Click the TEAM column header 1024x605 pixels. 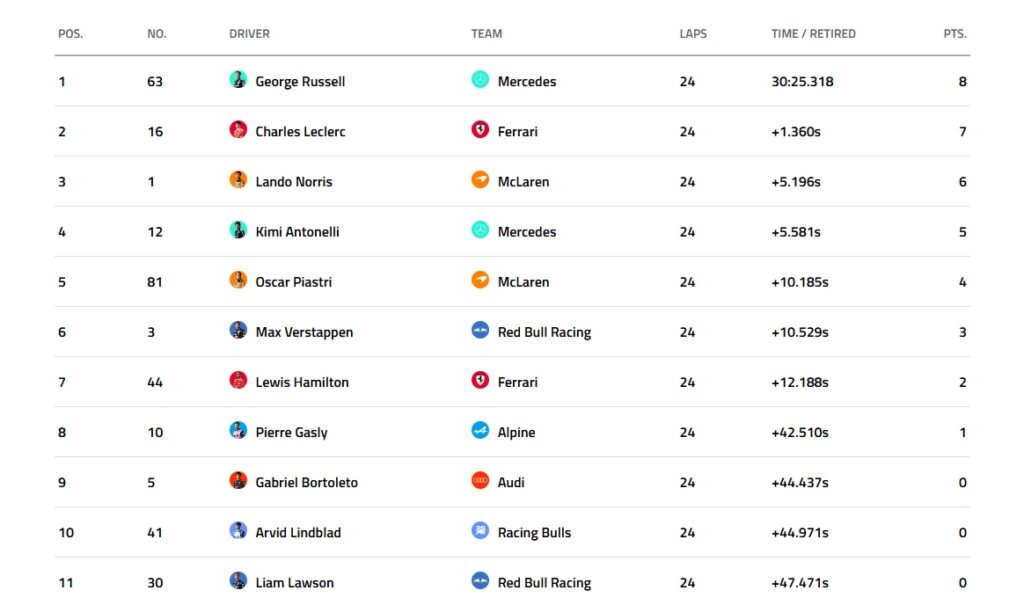[487, 34]
